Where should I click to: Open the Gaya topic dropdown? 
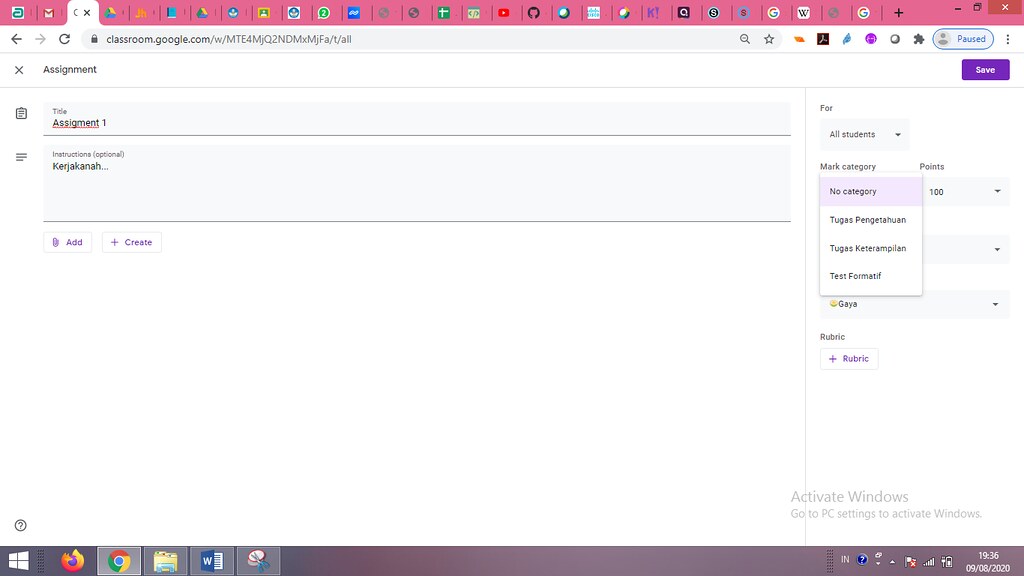(x=915, y=304)
